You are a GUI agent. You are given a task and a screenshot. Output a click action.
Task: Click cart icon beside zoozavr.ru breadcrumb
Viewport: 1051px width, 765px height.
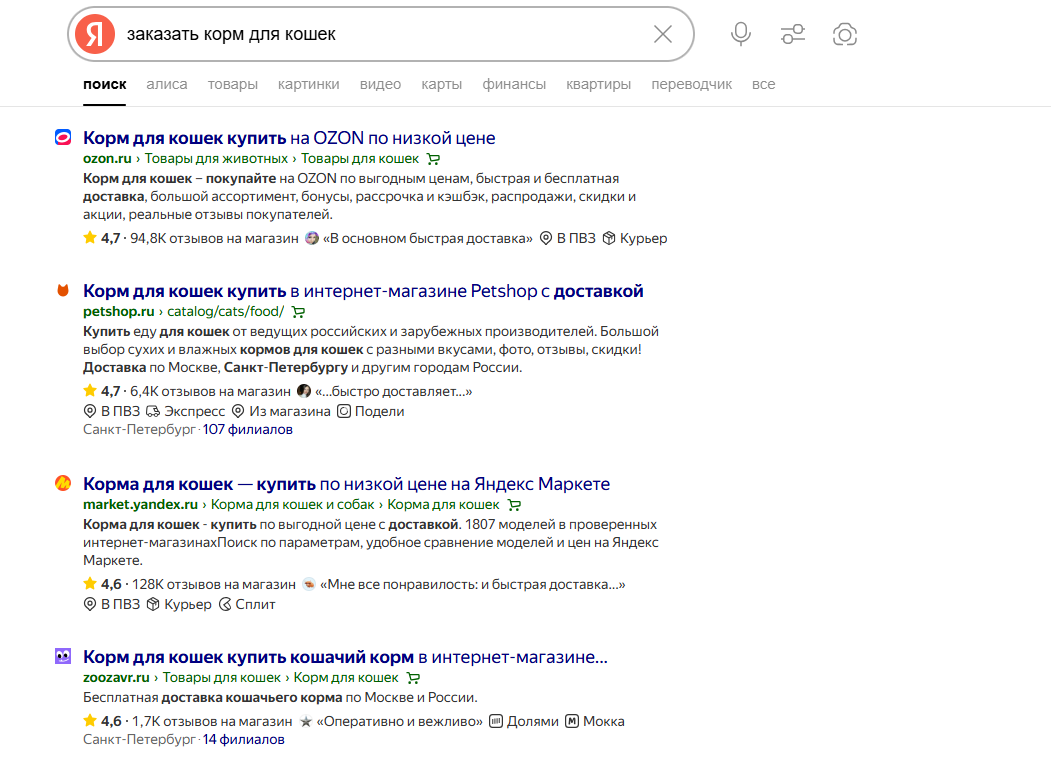pyautogui.click(x=414, y=678)
